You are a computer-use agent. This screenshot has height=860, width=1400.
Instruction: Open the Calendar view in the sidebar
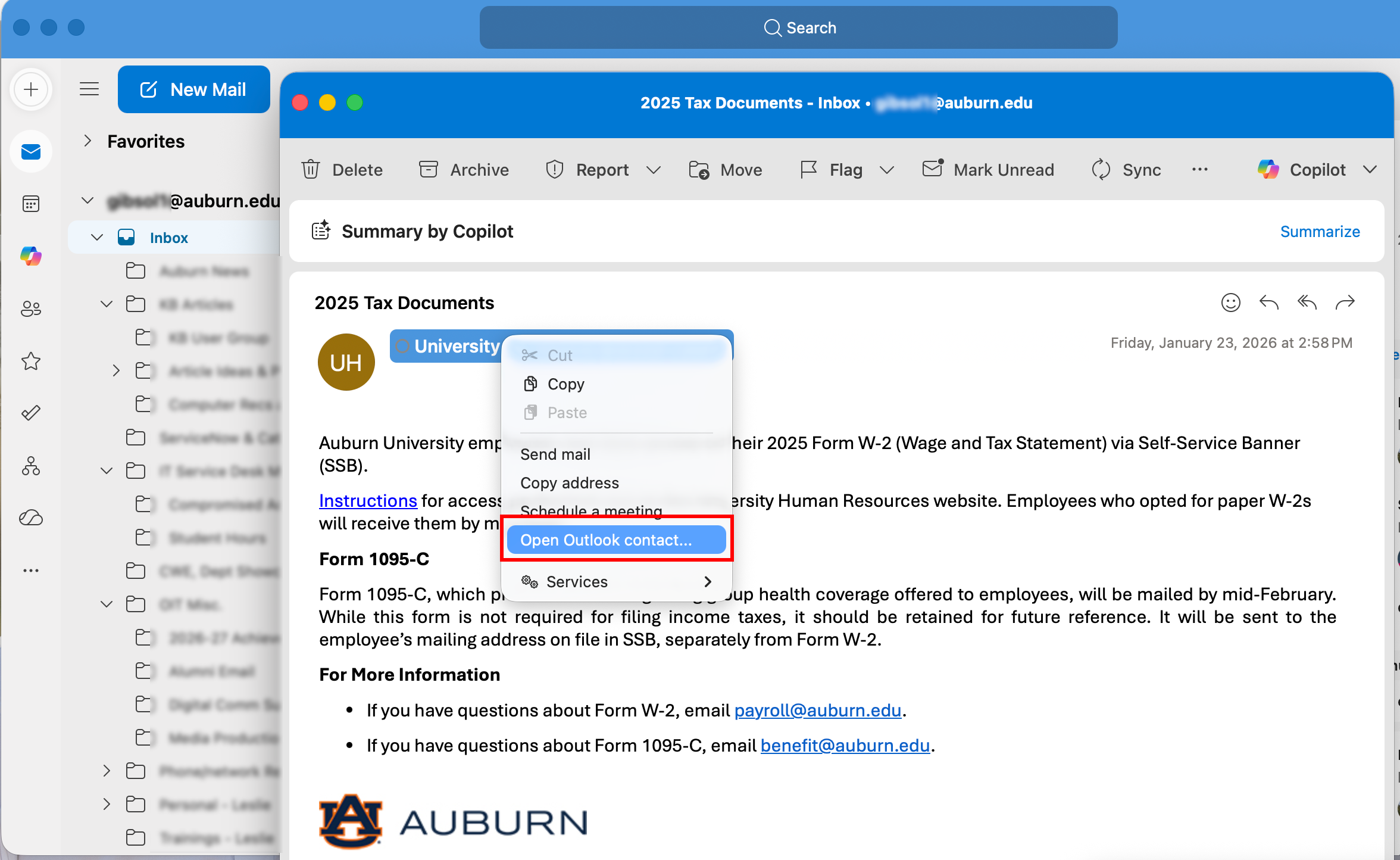pos(31,204)
